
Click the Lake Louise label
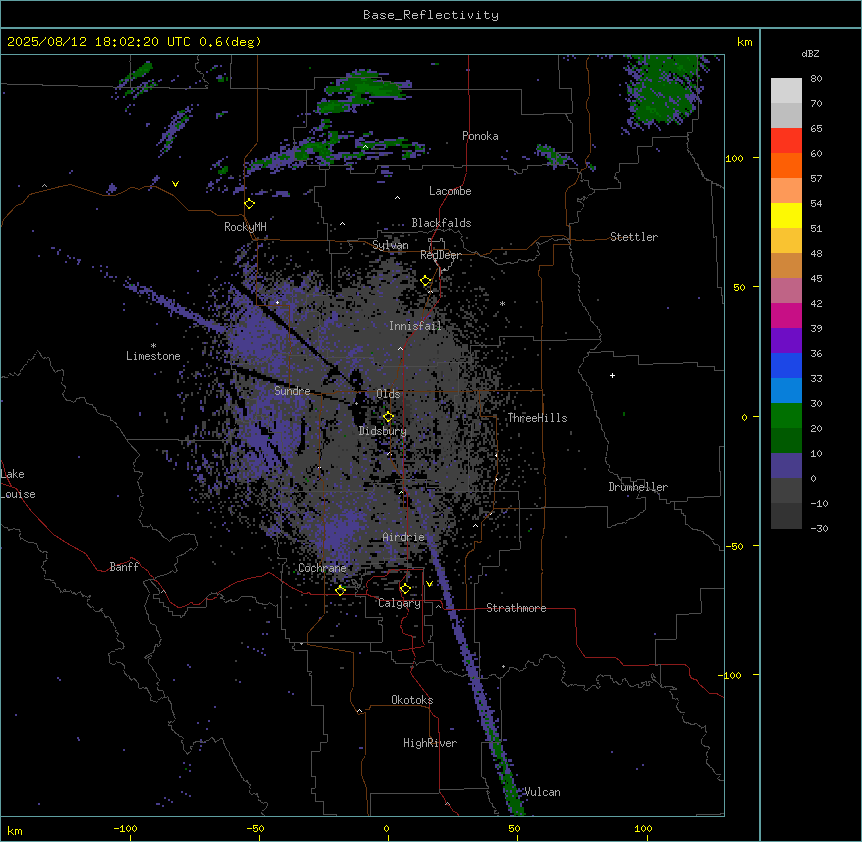pyautogui.click(x=18, y=484)
